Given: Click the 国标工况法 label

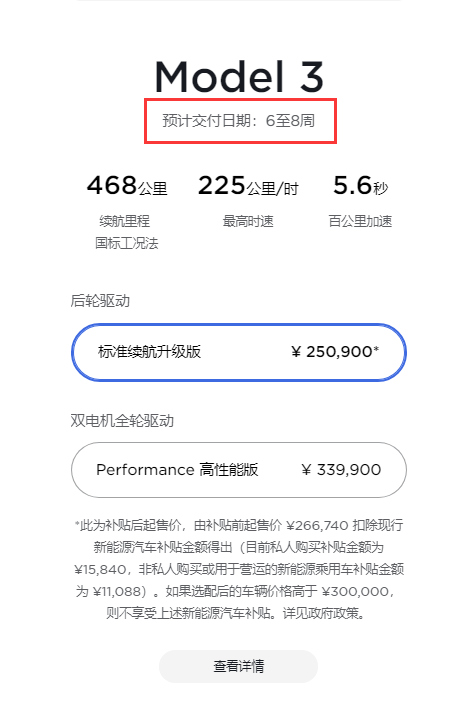Looking at the screenshot, I should [x=127, y=243].
